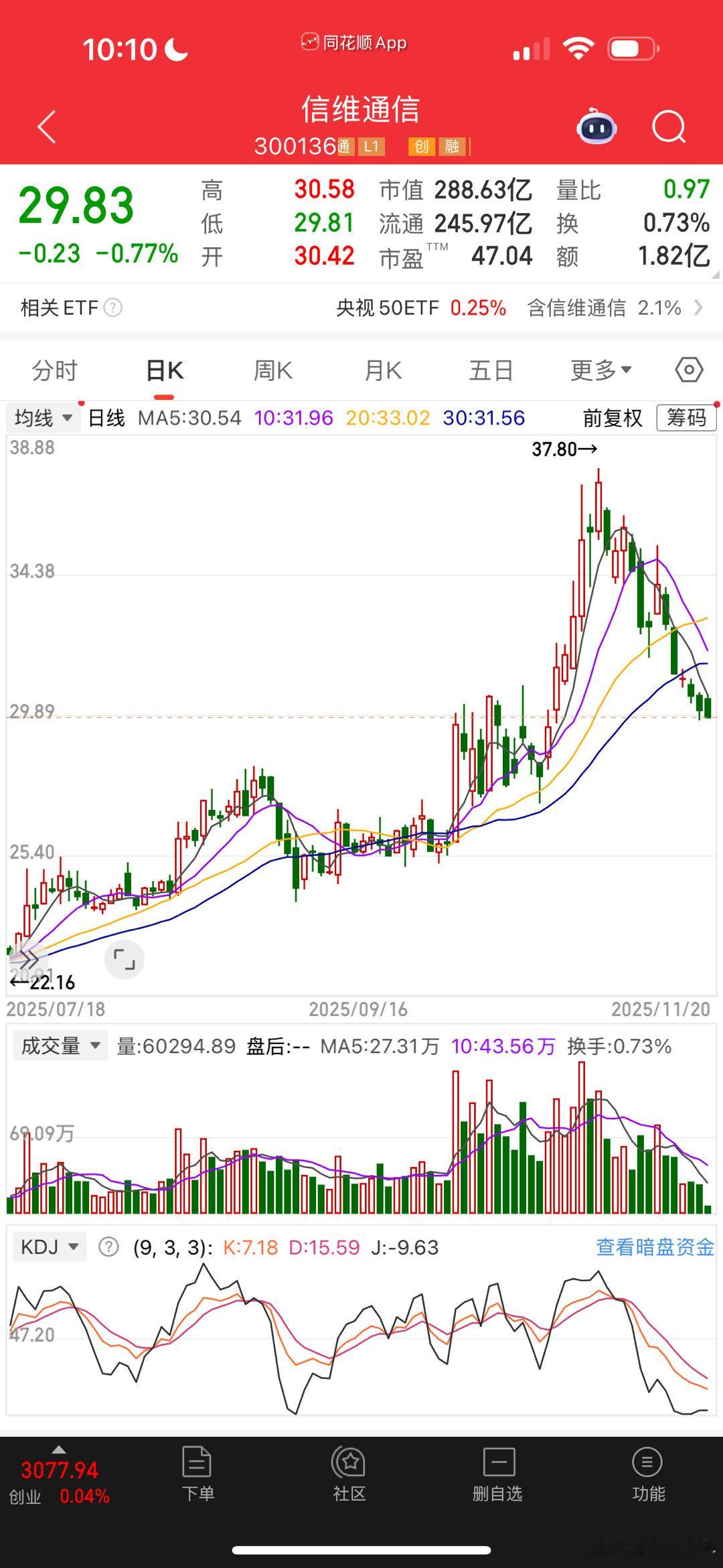Tap the J:-9.63 indicator value
Viewport: 723px width, 1568px height.
pos(404,1247)
